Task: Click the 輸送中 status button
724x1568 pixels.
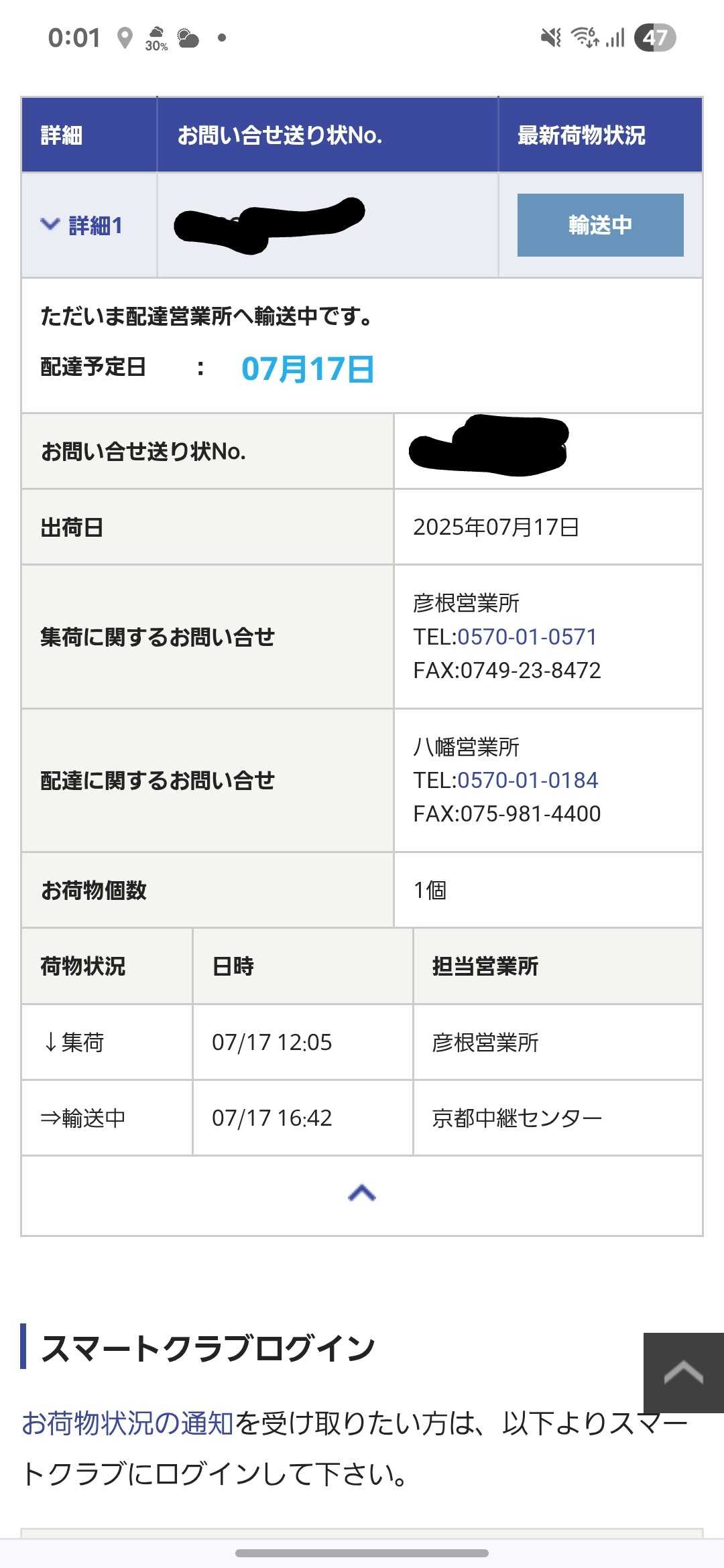Action: click(x=600, y=225)
